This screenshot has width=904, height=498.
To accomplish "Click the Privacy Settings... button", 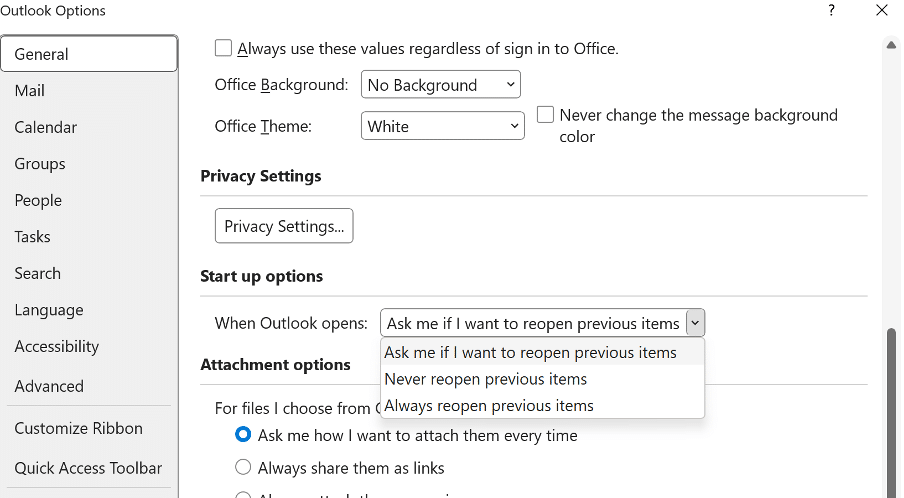I will (x=284, y=226).
